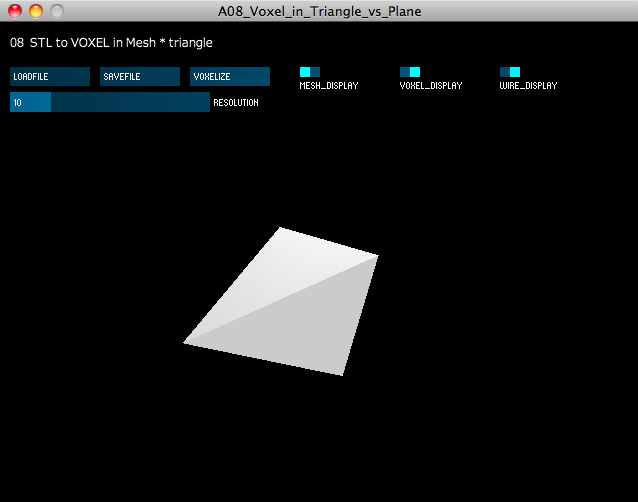The height and width of the screenshot is (502, 638).
Task: Close the window with the red button
Action: 15,11
